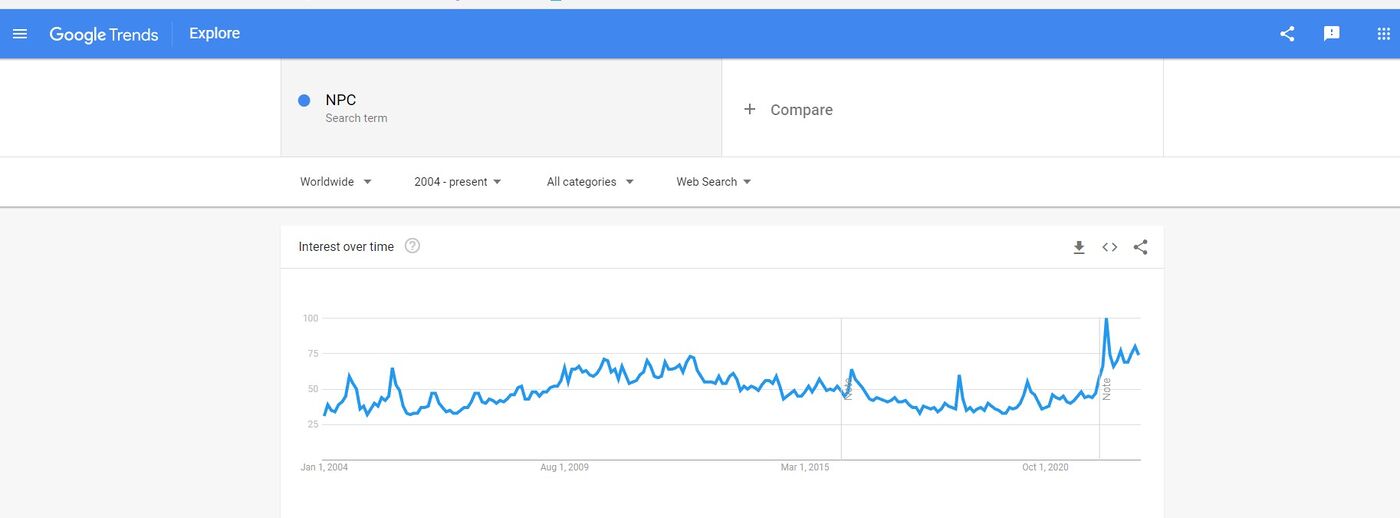The height and width of the screenshot is (518, 1400).
Task: Open the send feedback icon
Action: [x=1331, y=34]
